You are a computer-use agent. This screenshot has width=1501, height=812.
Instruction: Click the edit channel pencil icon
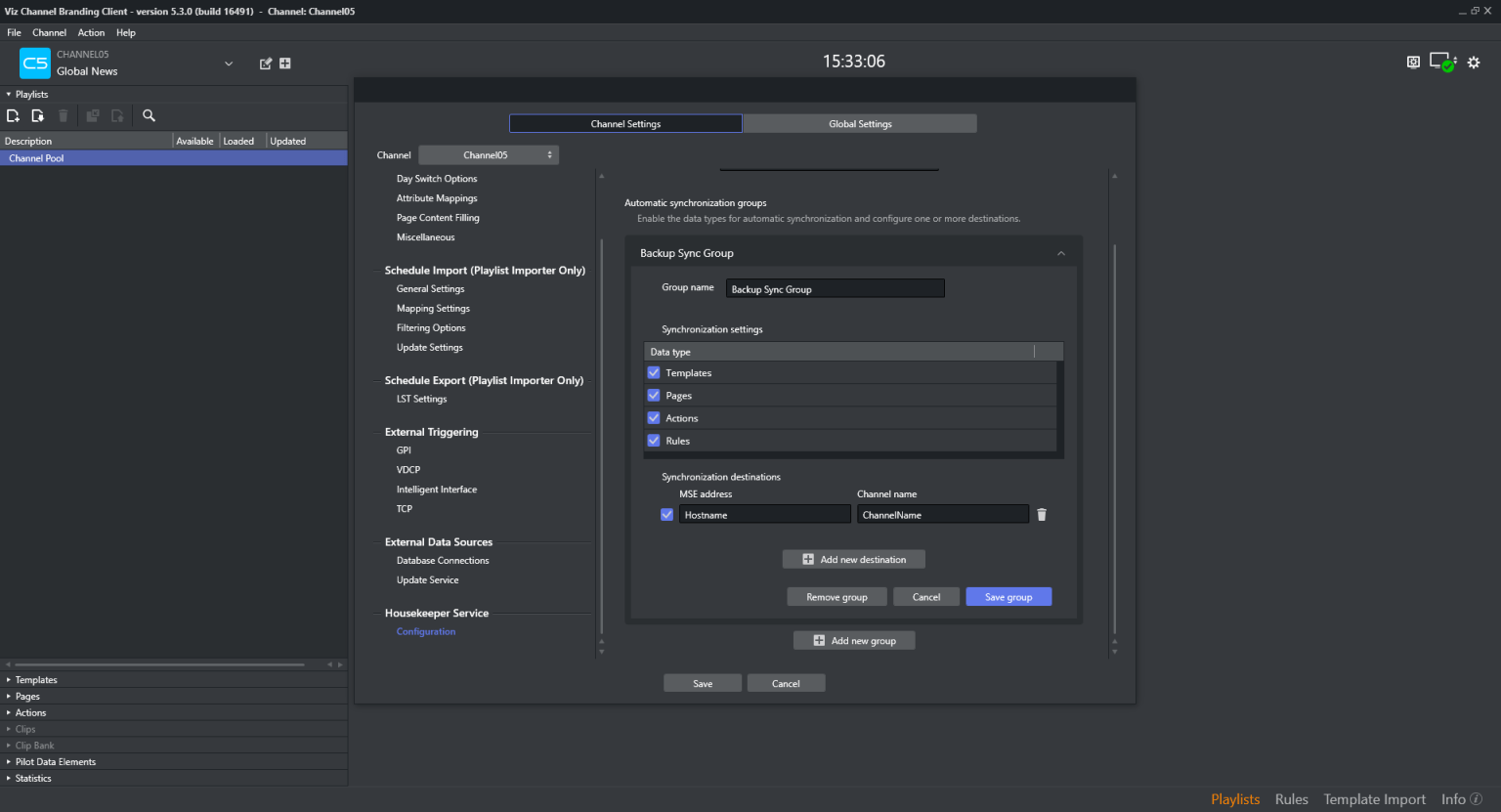(x=265, y=64)
